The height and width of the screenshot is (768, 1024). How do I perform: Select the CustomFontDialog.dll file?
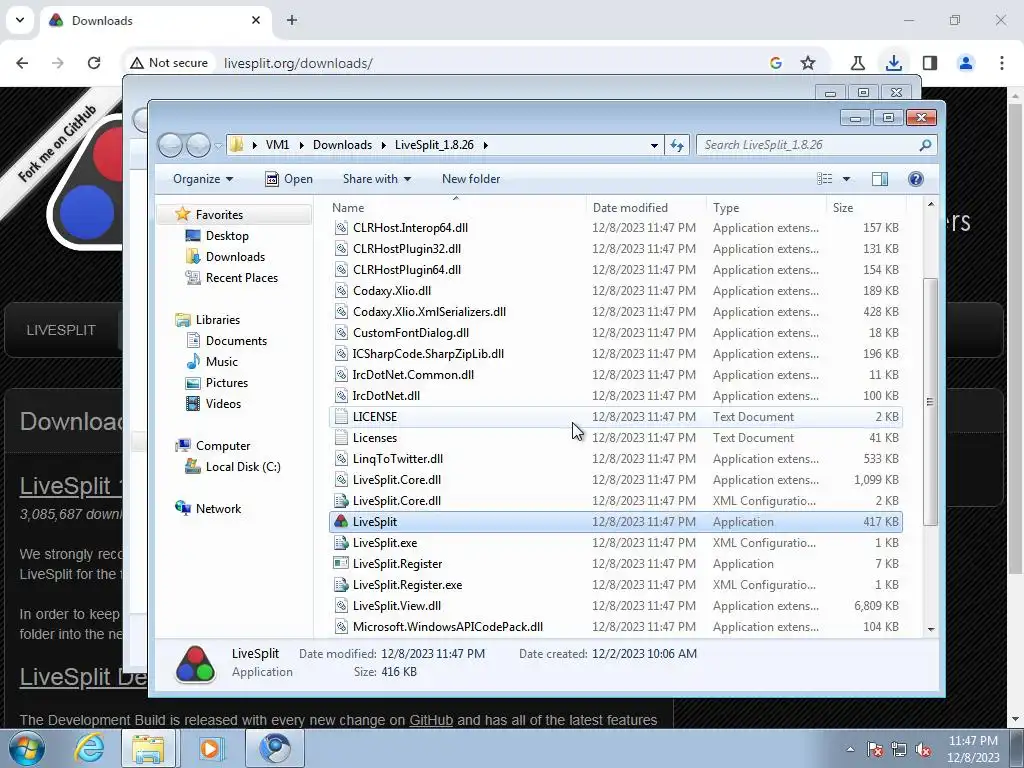pyautogui.click(x=616, y=333)
